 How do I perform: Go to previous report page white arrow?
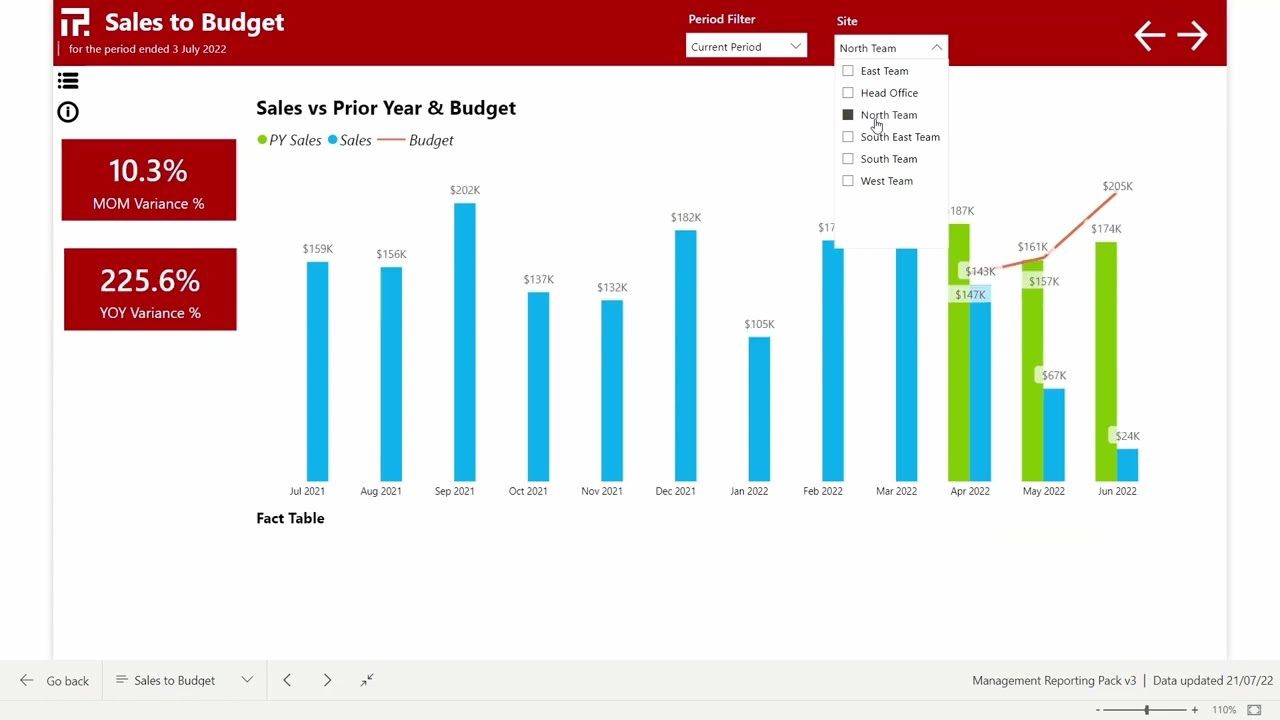pos(1149,36)
